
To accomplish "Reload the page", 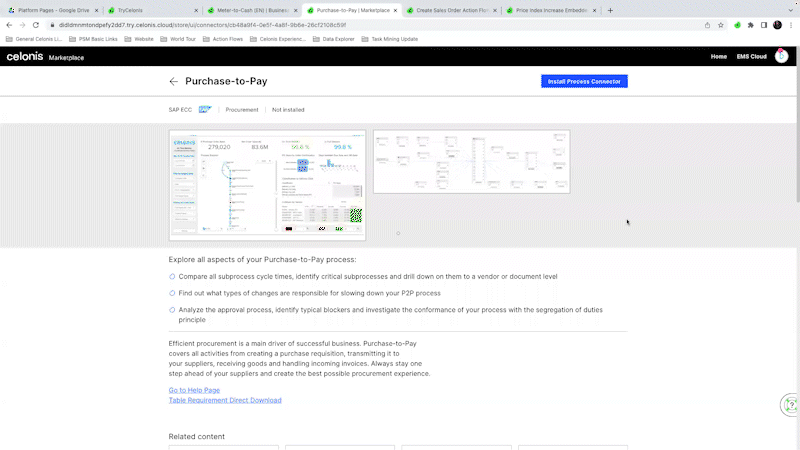I will pyautogui.click(x=36, y=25).
